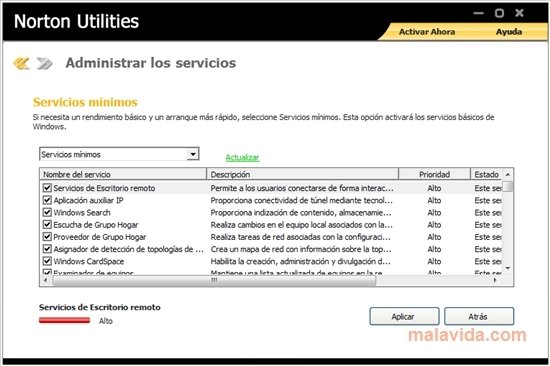Viewport: 550px width, 366px height.
Task: Maximize the Norton Utilities window
Action: coord(499,13)
